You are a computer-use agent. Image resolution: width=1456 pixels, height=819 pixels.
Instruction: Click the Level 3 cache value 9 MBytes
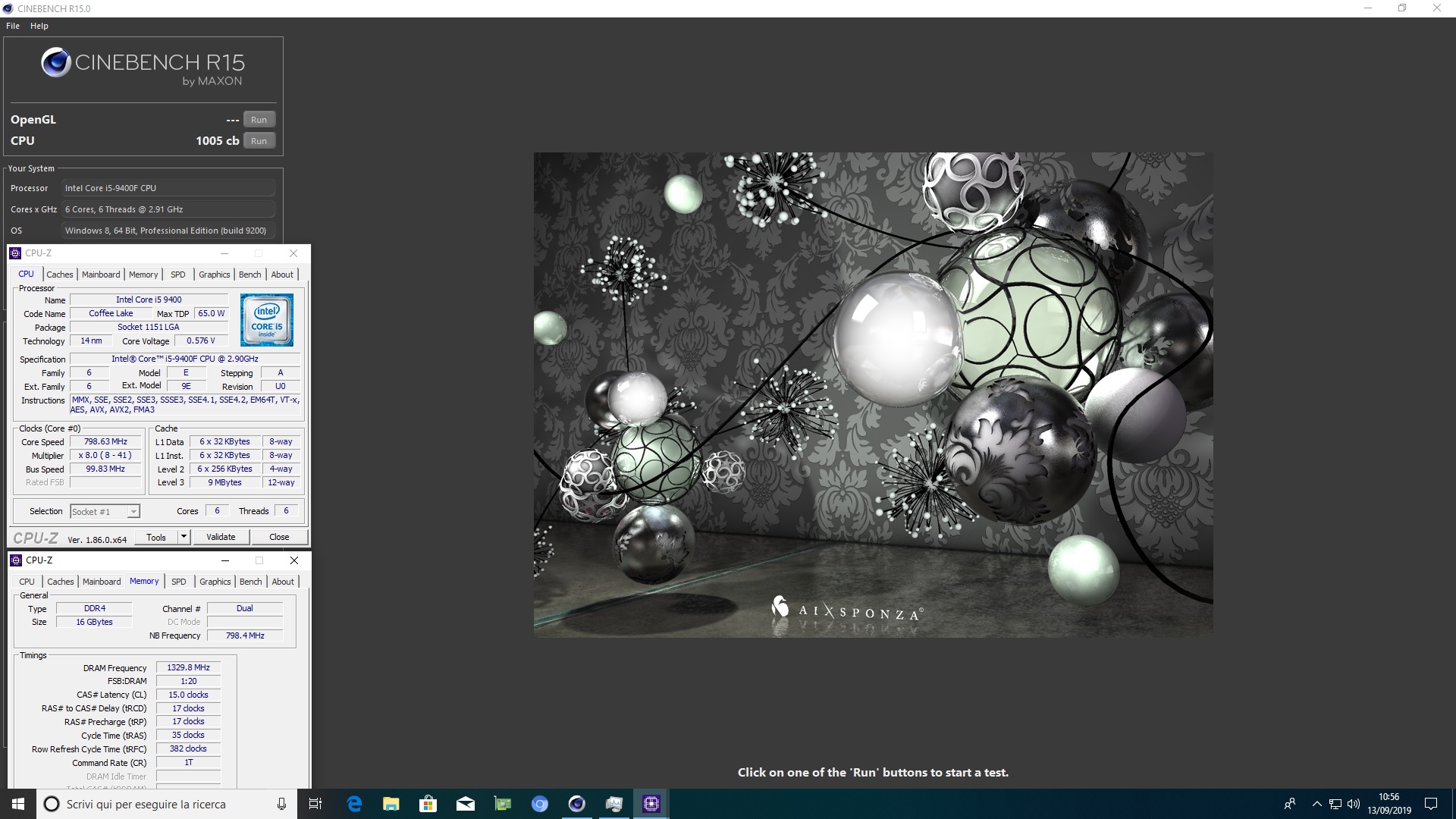pyautogui.click(x=224, y=482)
